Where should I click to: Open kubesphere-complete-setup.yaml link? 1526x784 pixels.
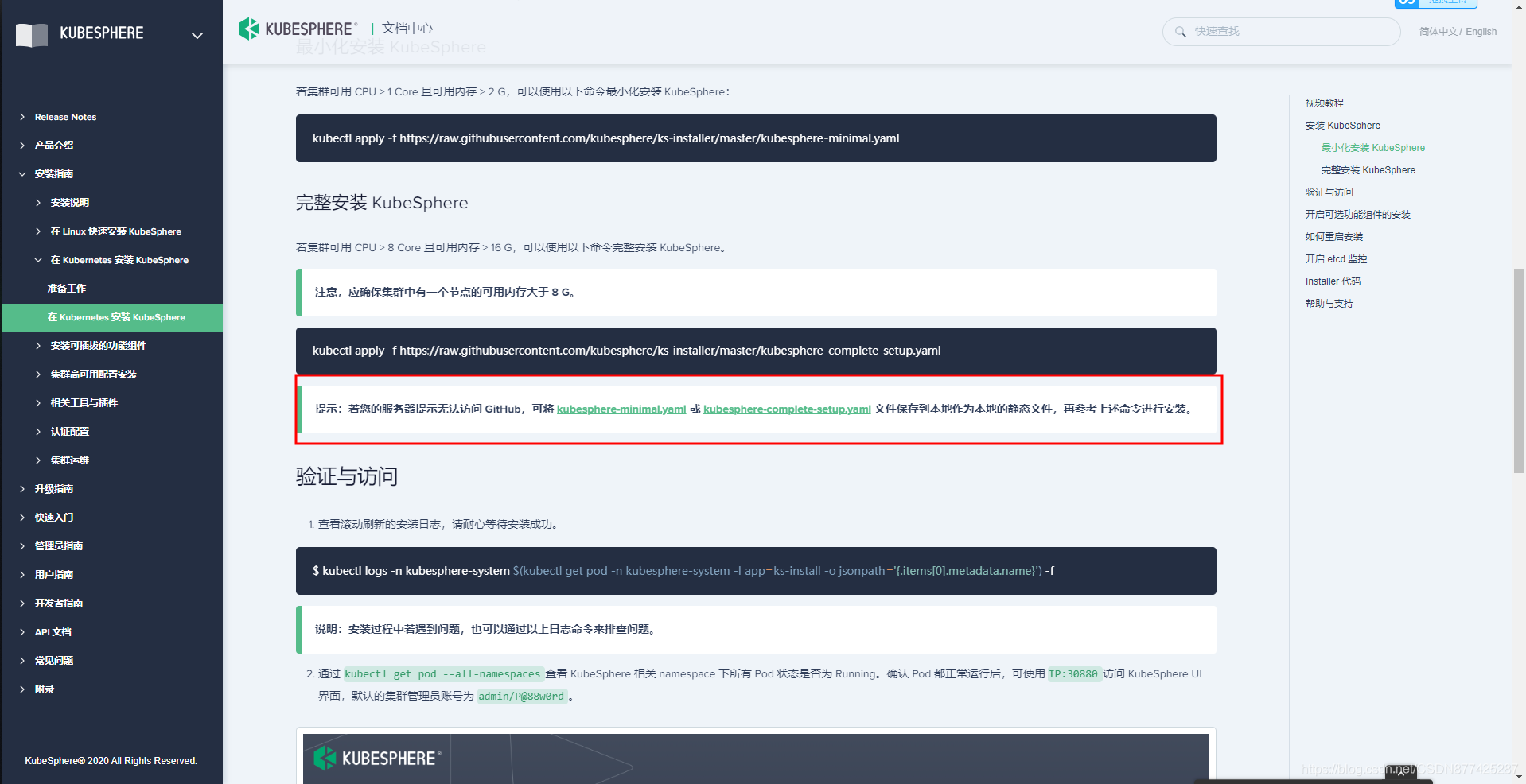pyautogui.click(x=787, y=409)
